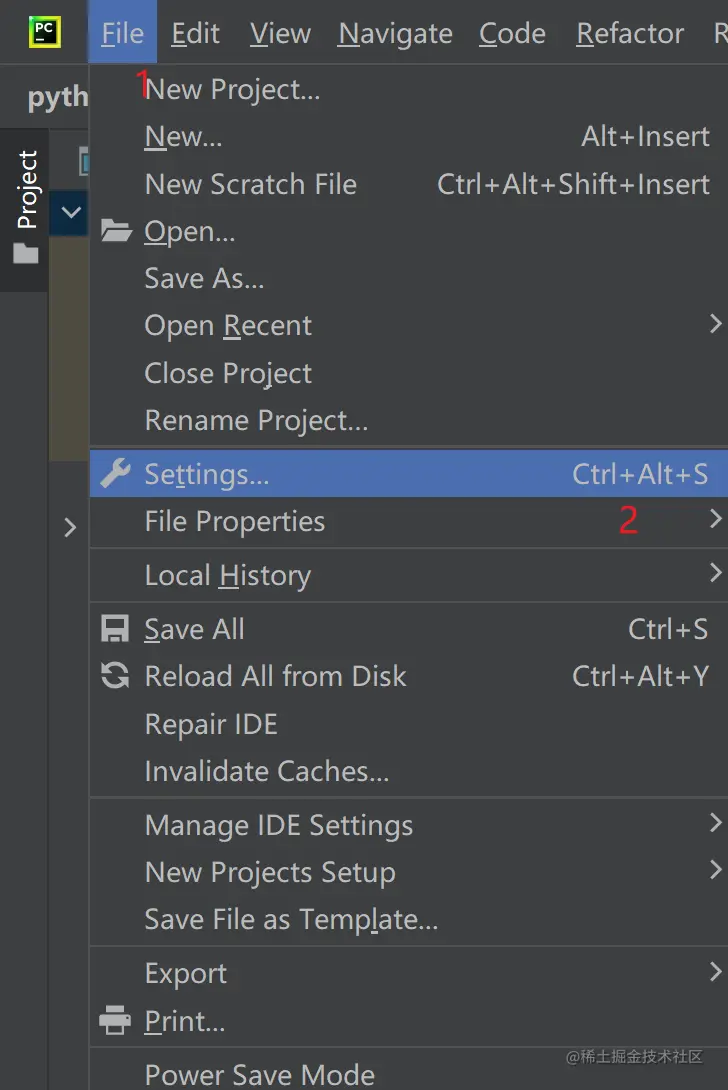Expand the Local History submenu arrow

click(x=715, y=573)
